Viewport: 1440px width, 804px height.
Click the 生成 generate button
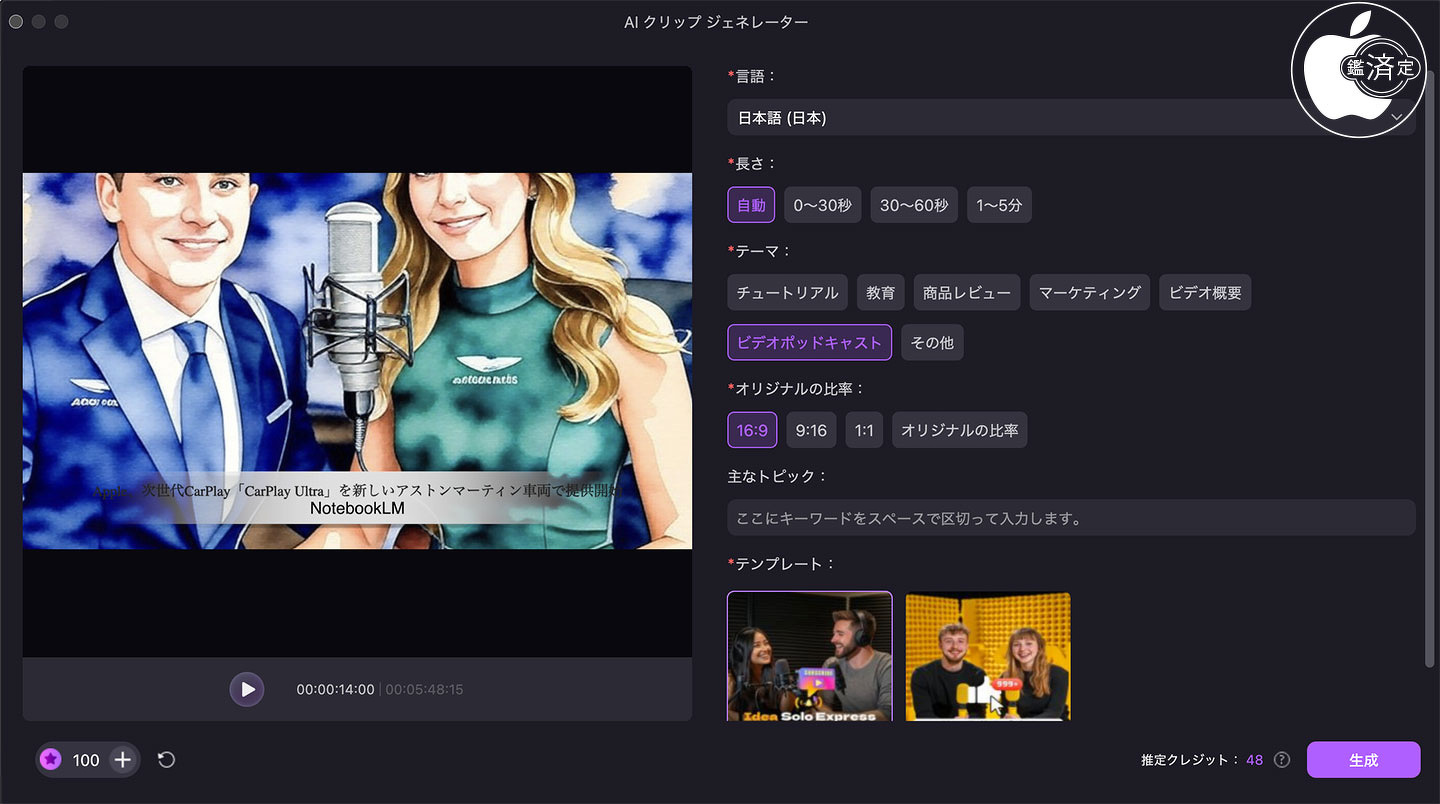point(1363,760)
